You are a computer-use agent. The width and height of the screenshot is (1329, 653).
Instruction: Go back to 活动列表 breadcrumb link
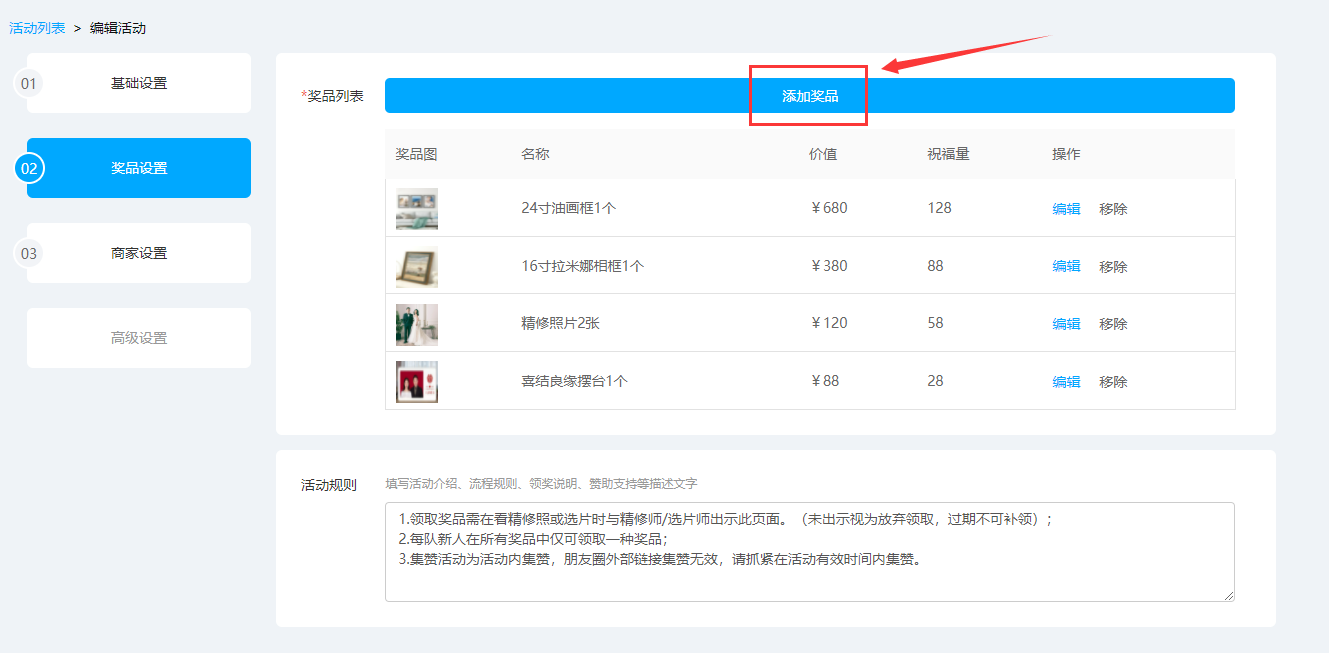(37, 28)
